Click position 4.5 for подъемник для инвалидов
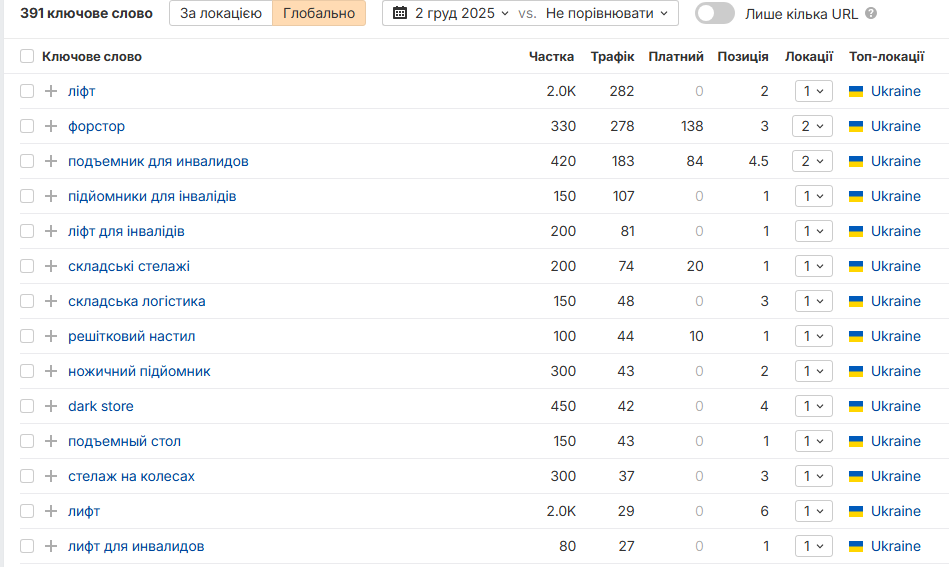949x567 pixels. pyautogui.click(x=758, y=161)
